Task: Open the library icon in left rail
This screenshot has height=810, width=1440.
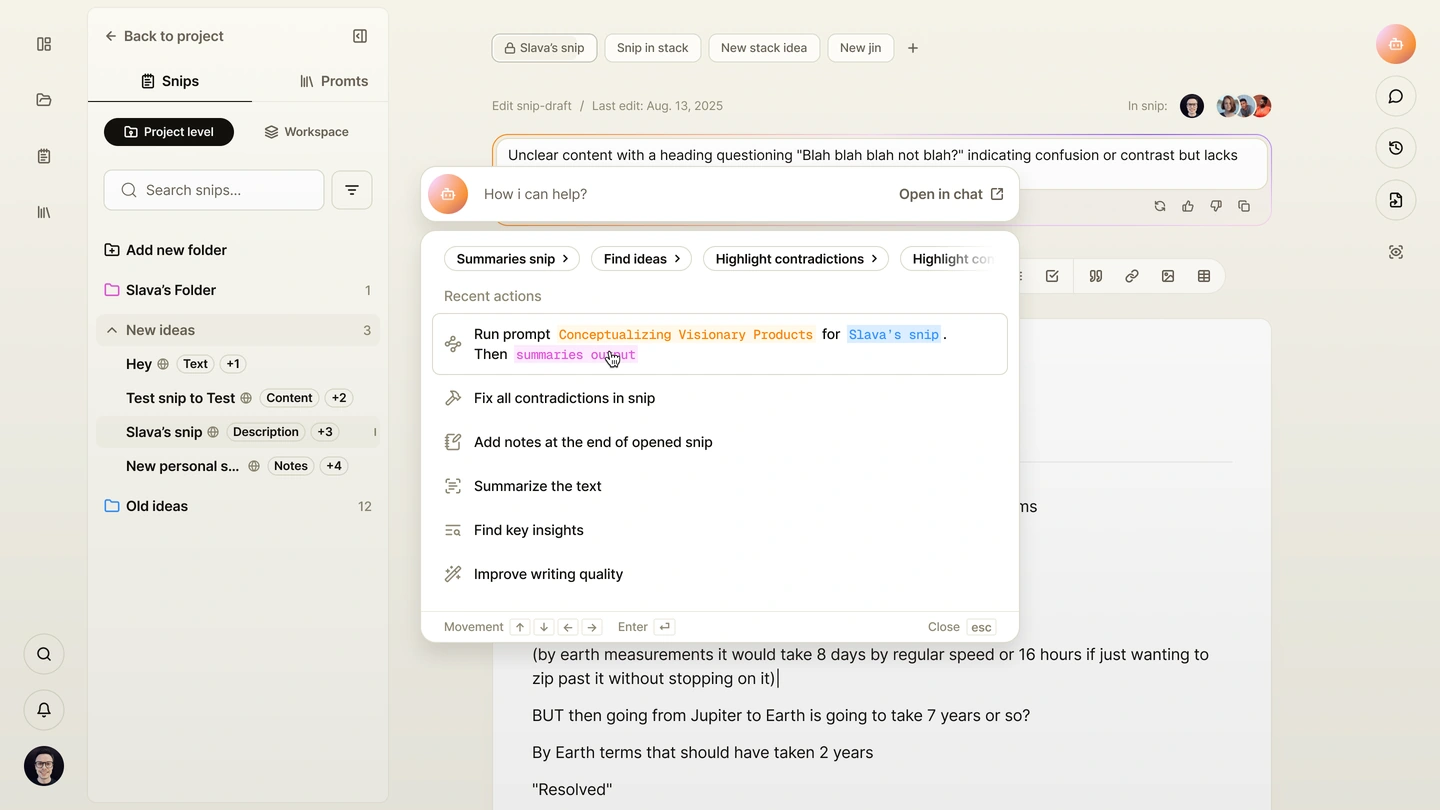Action: 44,212
